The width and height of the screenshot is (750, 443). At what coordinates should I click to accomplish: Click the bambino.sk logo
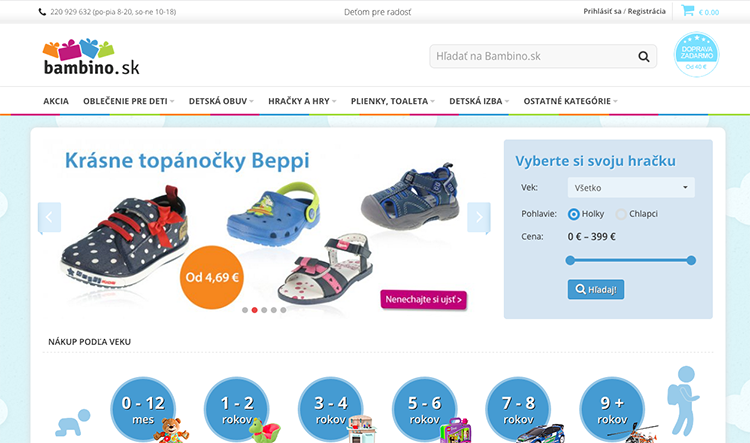click(91, 57)
